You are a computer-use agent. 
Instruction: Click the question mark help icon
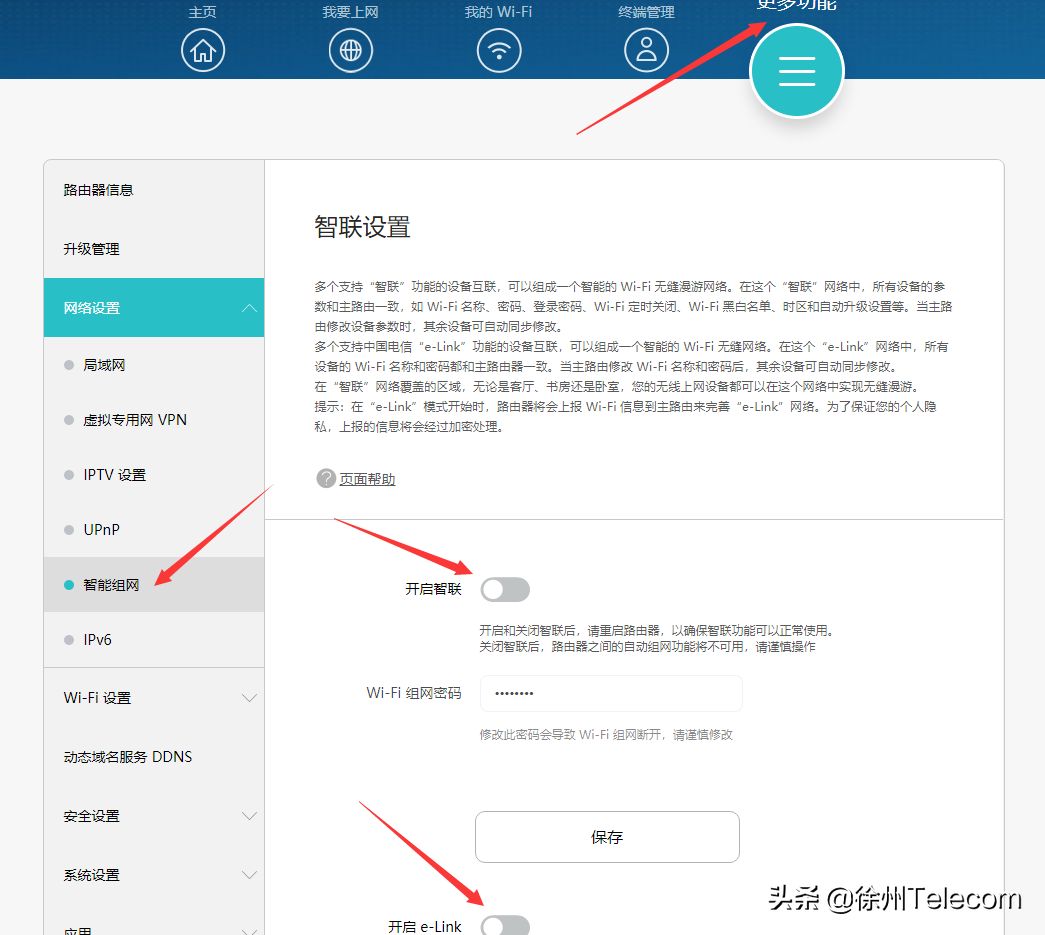click(325, 479)
